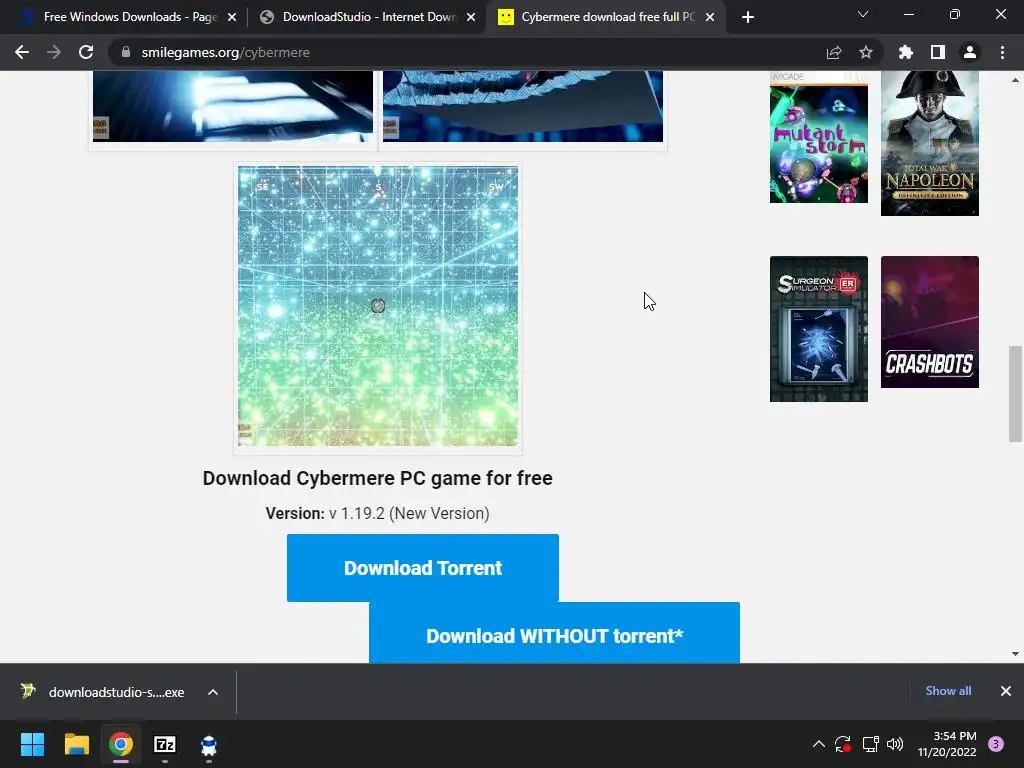The width and height of the screenshot is (1024, 768).
Task: Reload the smilegames.org page
Action: coord(86,52)
